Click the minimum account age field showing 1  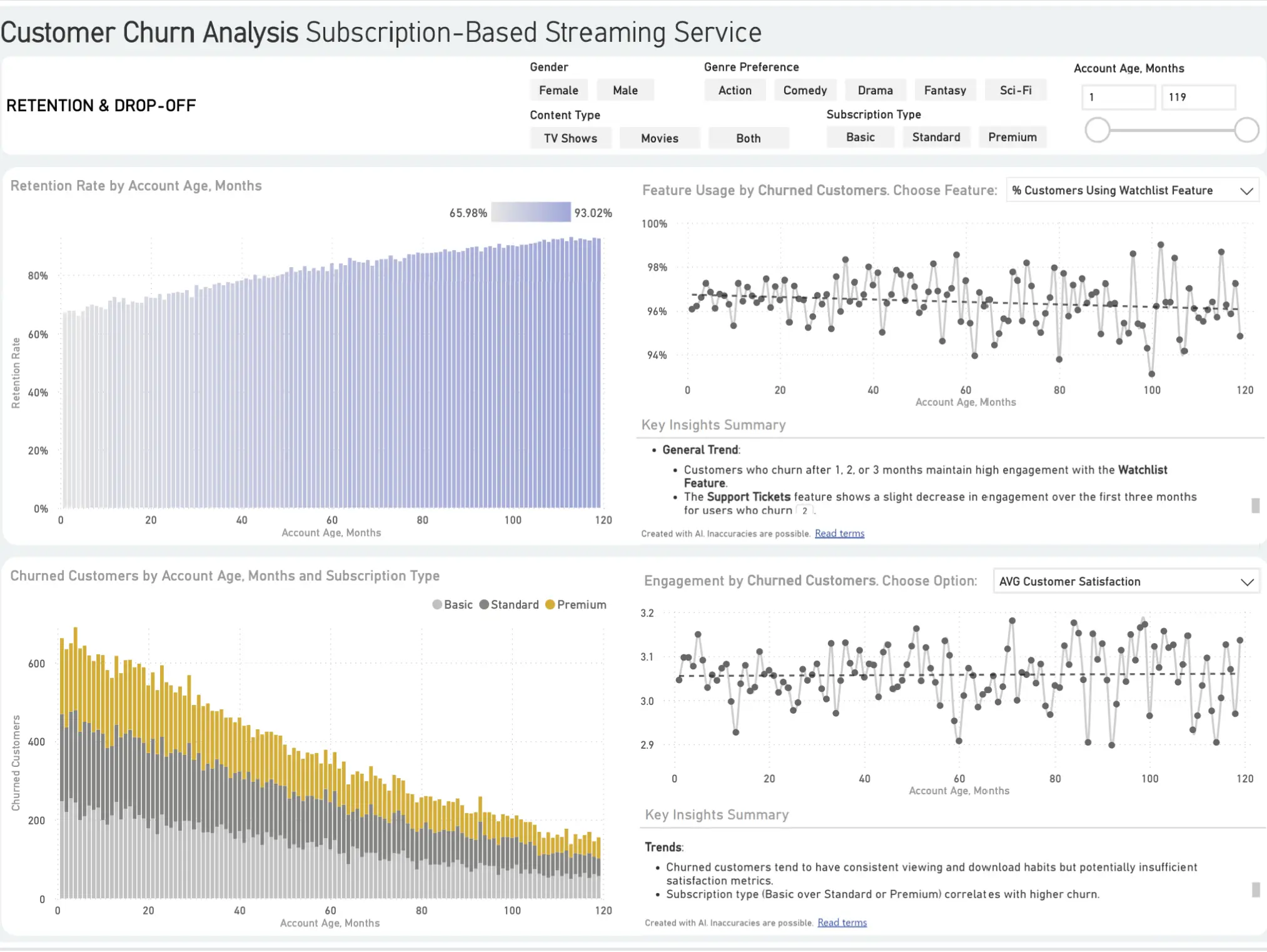pyautogui.click(x=1118, y=97)
